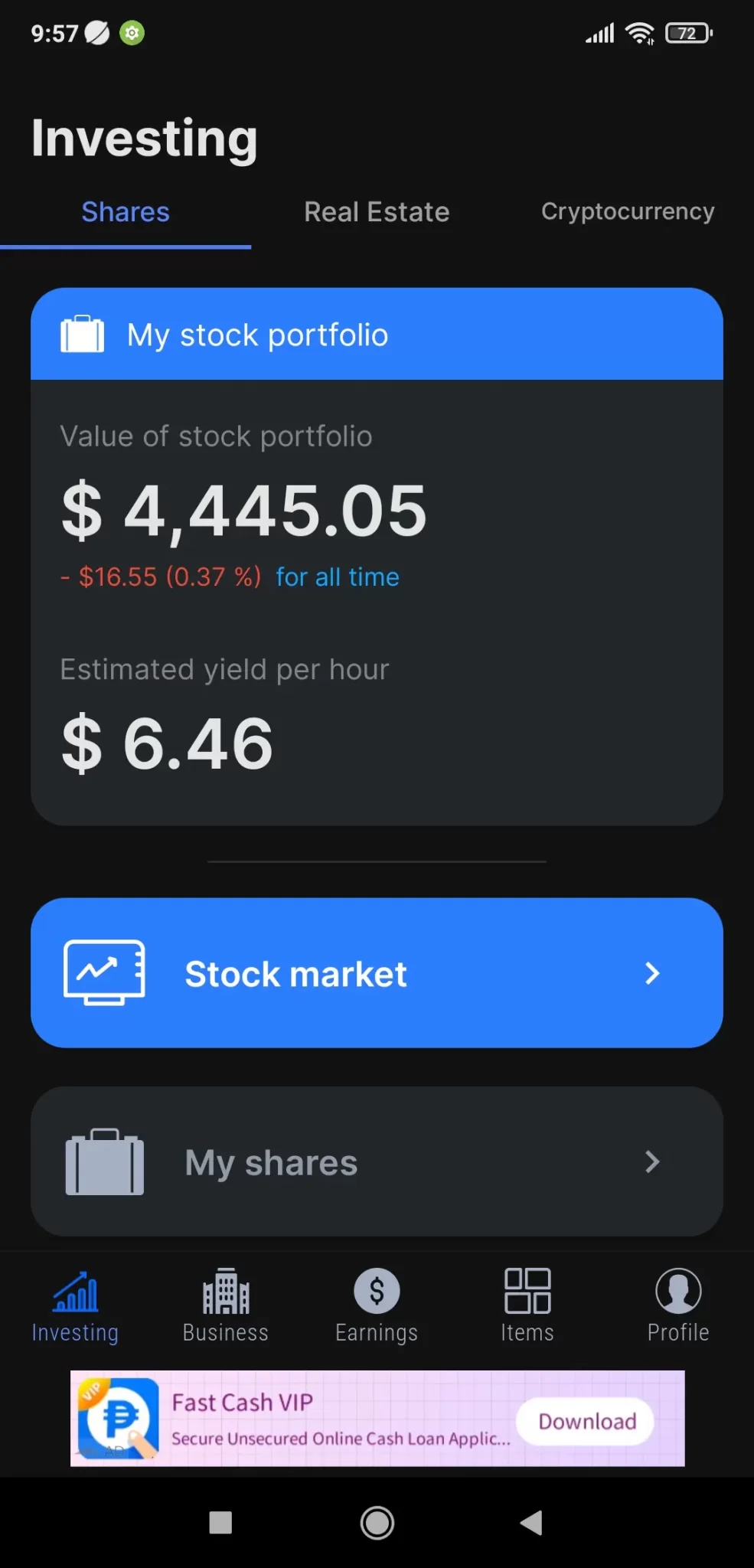Select the Cryptocurrency tab
The image size is (754, 1568).
628,212
